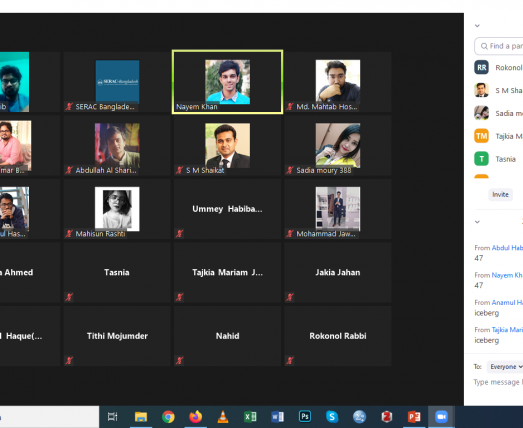Click muted mic icon on Tasnia tile
Screen dimensions: 523x428
[x=69, y=297]
